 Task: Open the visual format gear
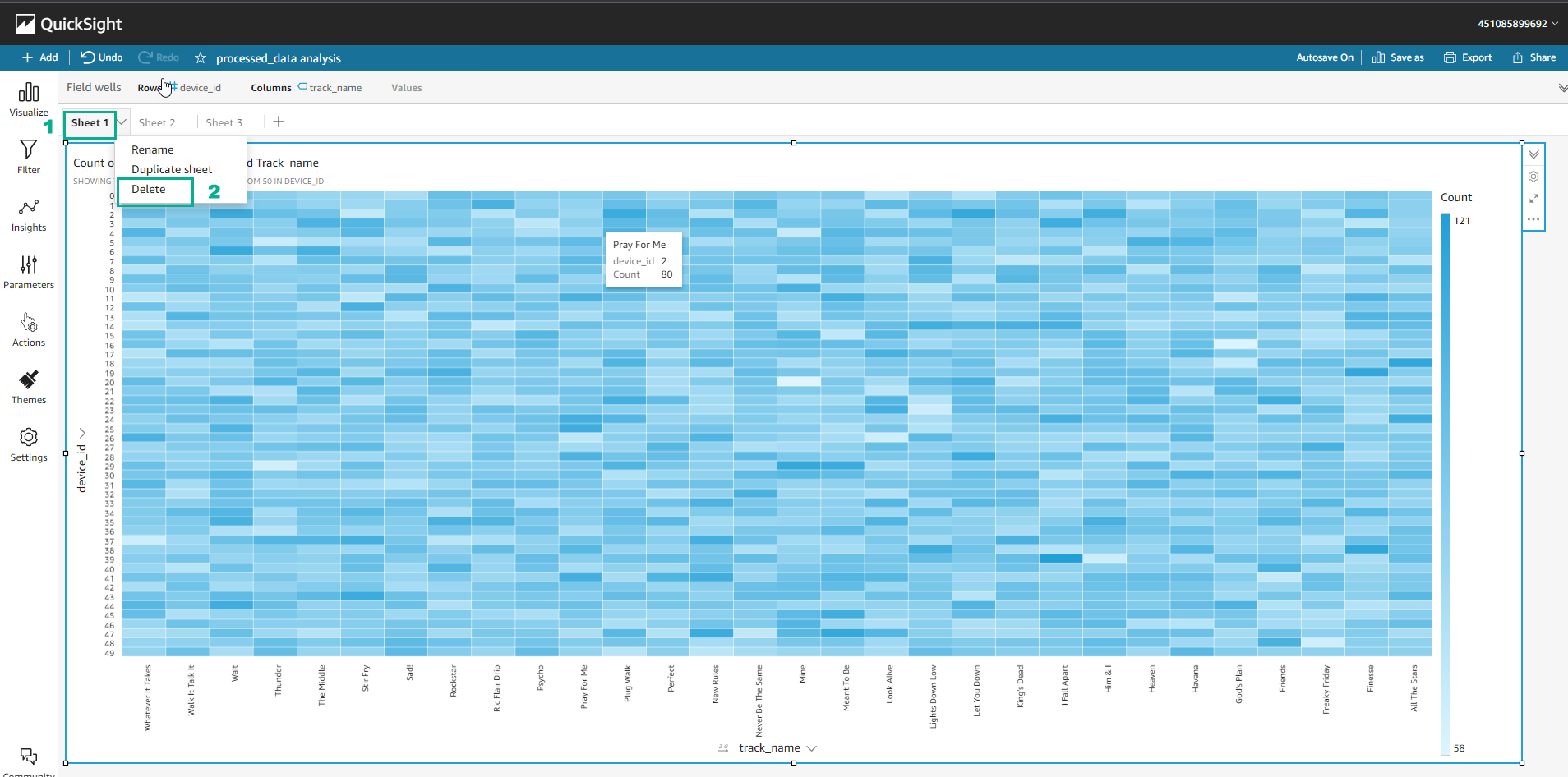[1533, 177]
